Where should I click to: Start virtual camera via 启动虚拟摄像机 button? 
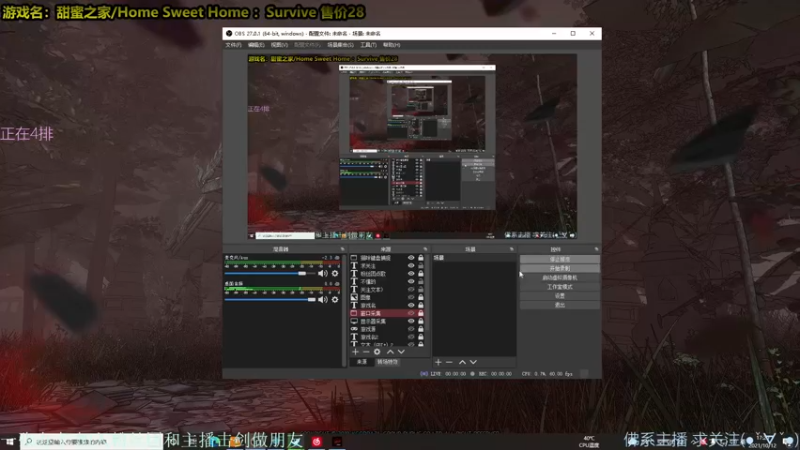(x=560, y=278)
